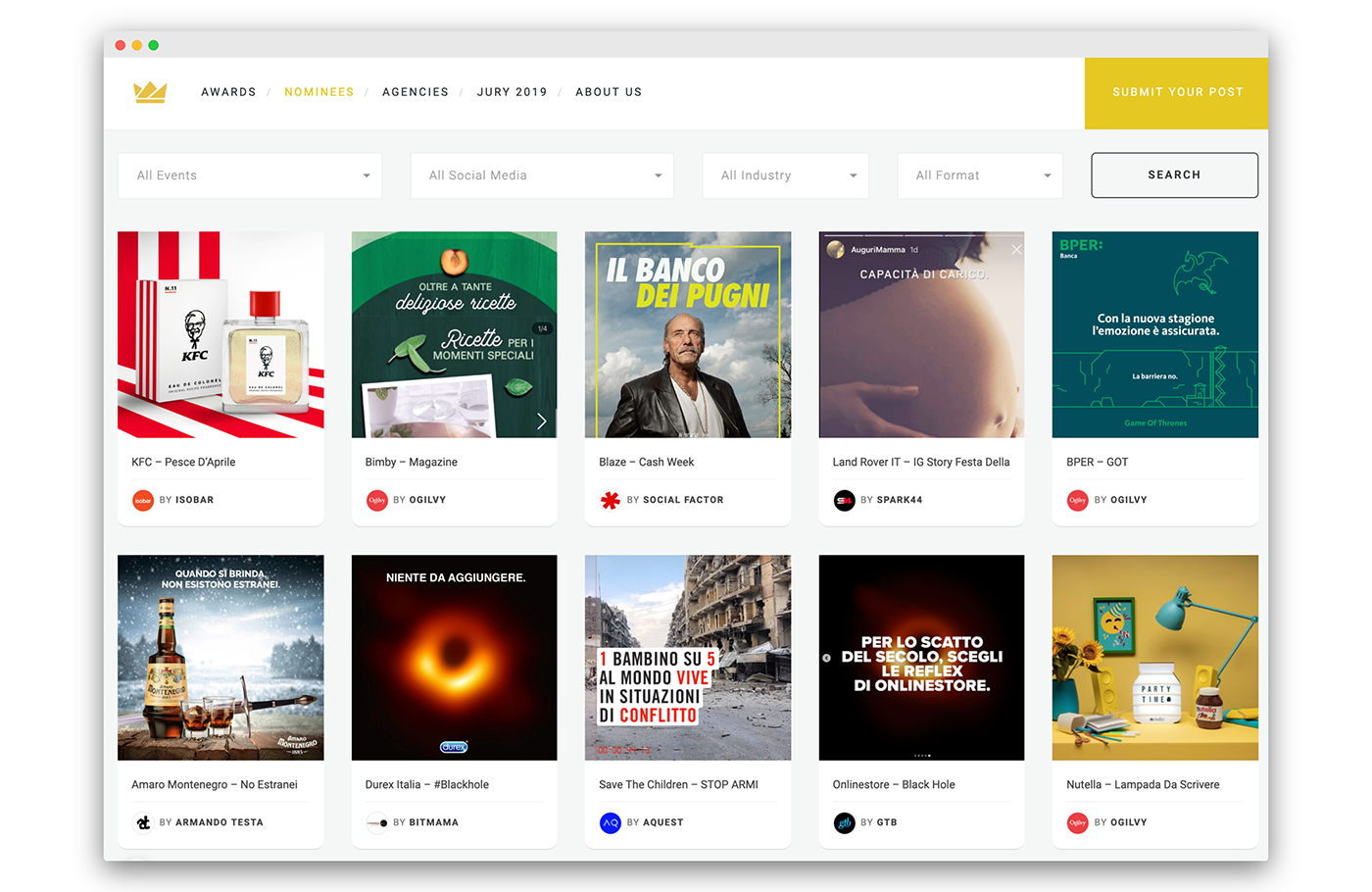Select the Nominees nav item
The height and width of the screenshot is (892, 1372).
(319, 92)
